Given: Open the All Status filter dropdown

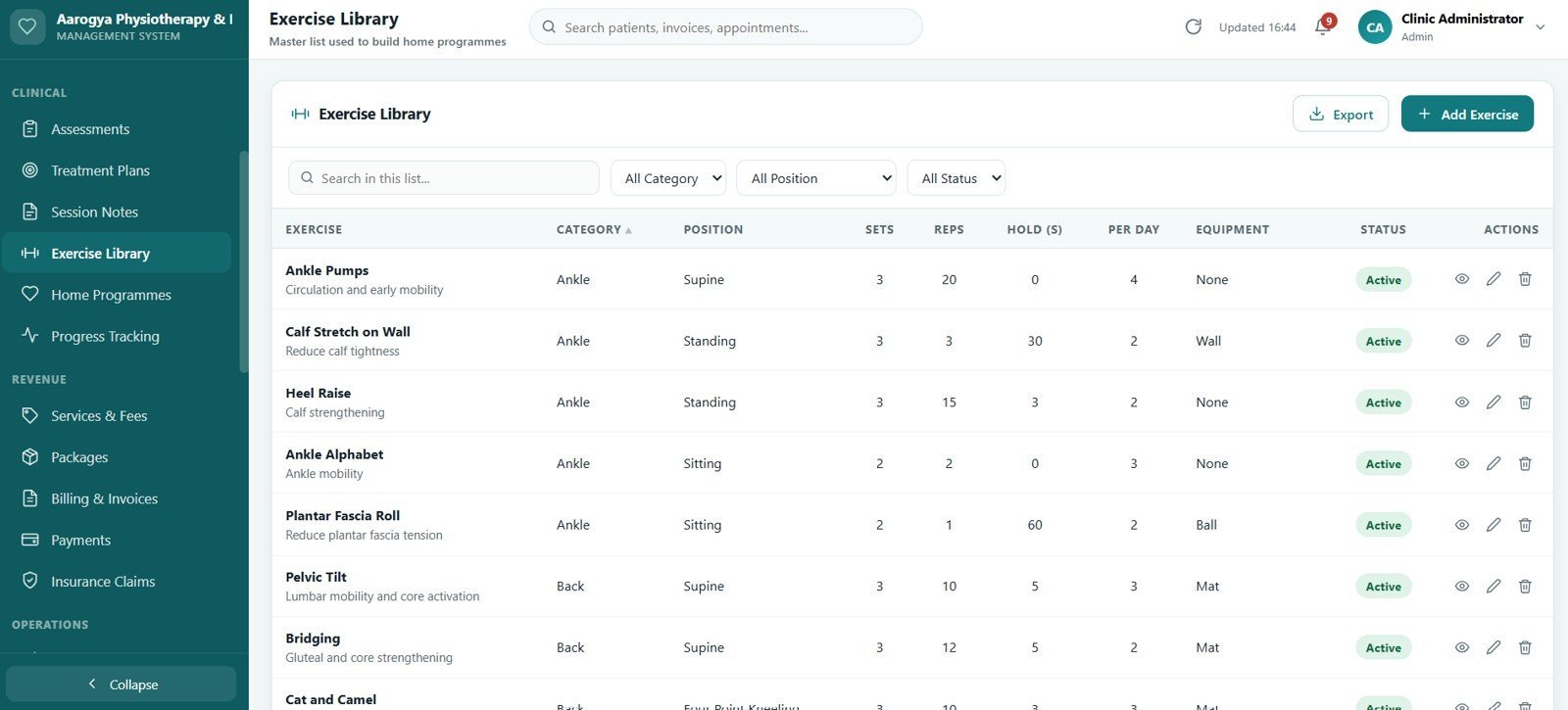Looking at the screenshot, I should coord(956,178).
